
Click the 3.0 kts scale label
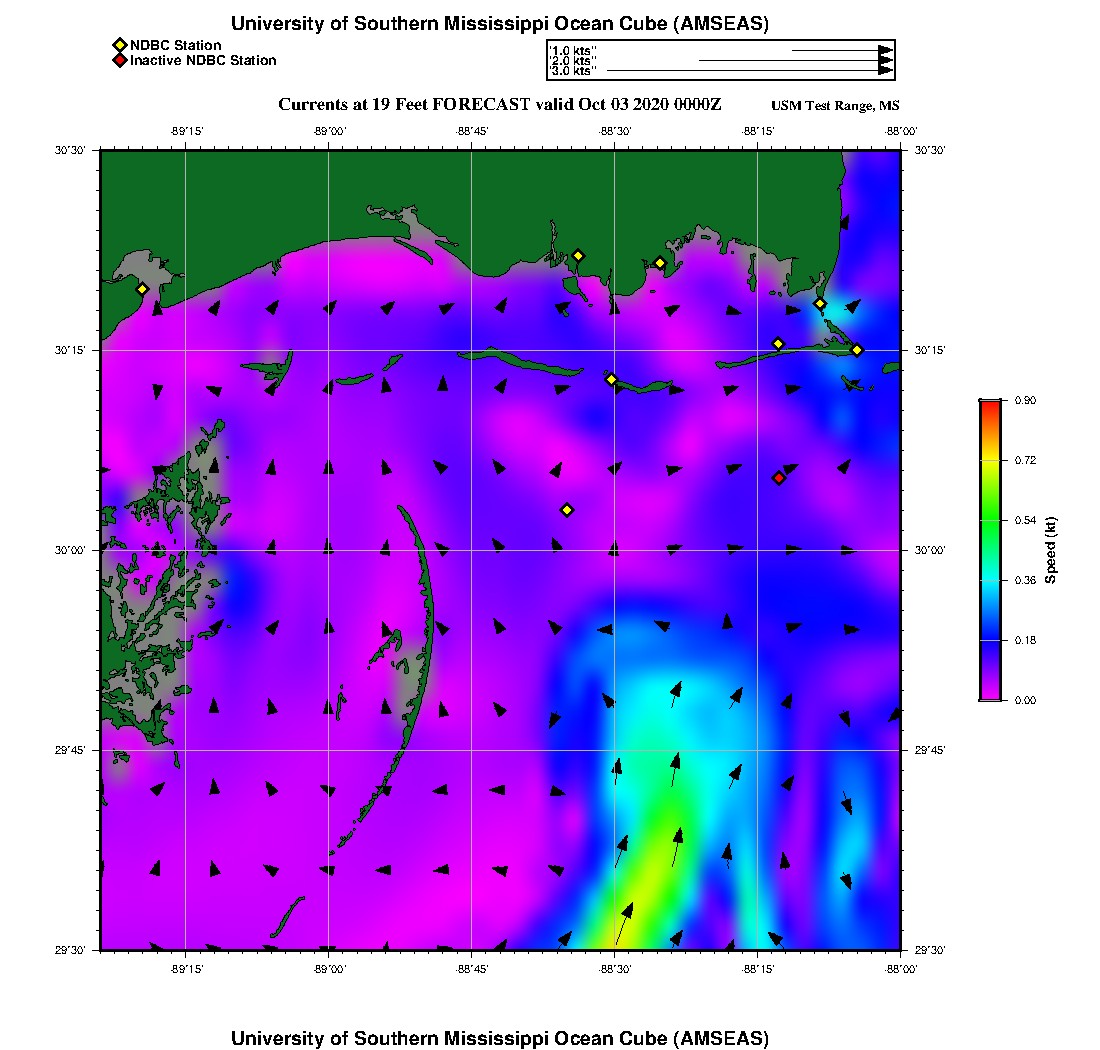click(x=573, y=70)
